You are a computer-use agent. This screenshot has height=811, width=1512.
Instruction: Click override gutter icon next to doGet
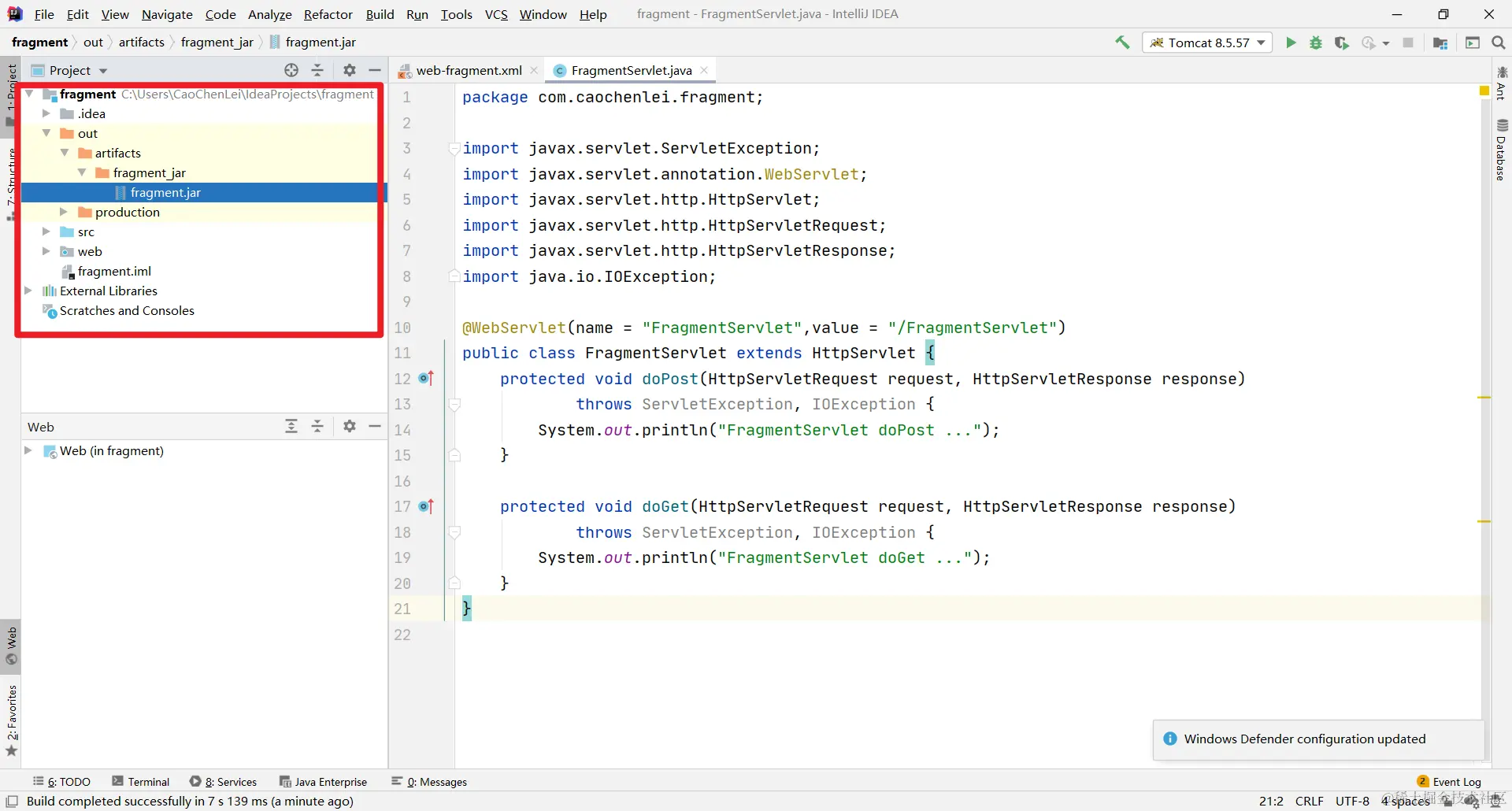click(x=426, y=506)
